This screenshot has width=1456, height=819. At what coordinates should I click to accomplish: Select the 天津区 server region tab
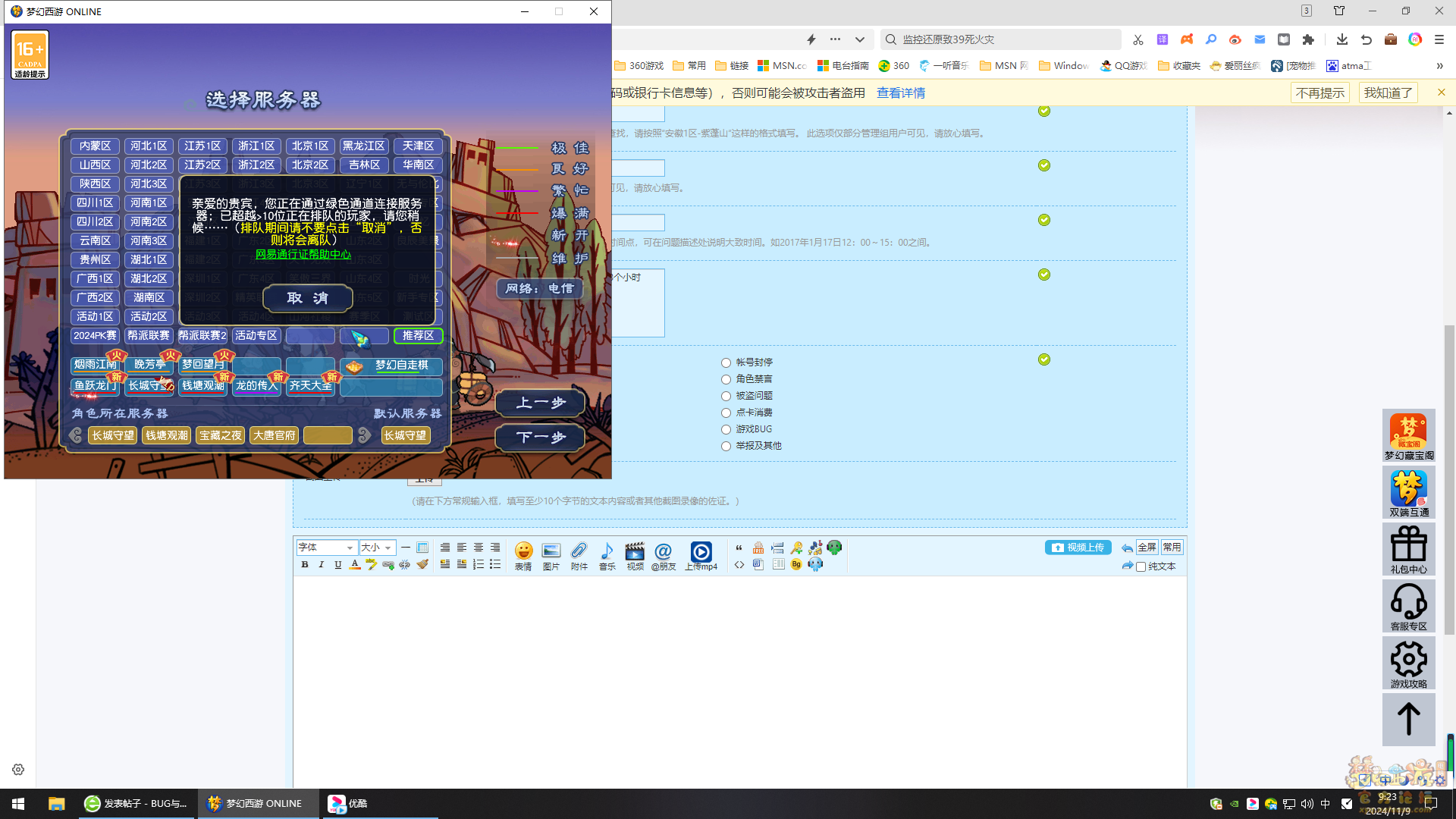pyautogui.click(x=418, y=146)
